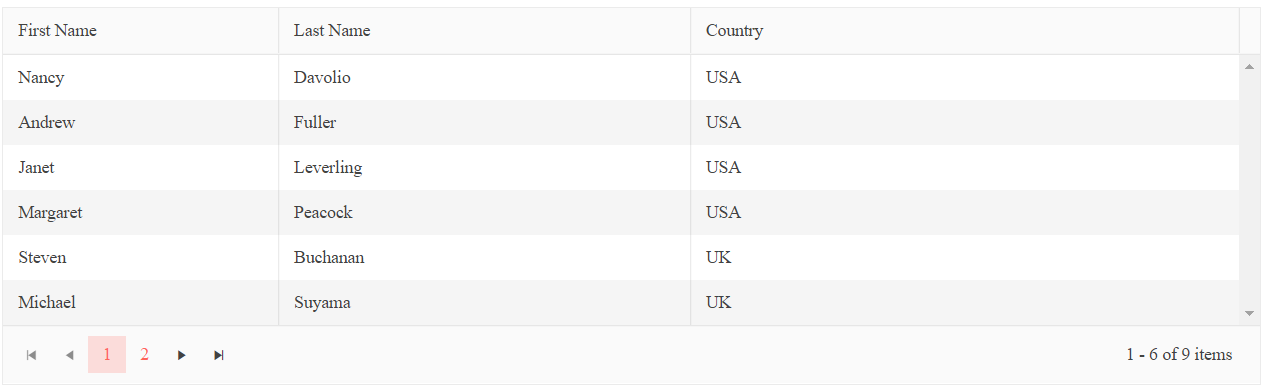Click the Janet first name cell
The height and width of the screenshot is (385, 1269).
pyautogui.click(x=141, y=167)
